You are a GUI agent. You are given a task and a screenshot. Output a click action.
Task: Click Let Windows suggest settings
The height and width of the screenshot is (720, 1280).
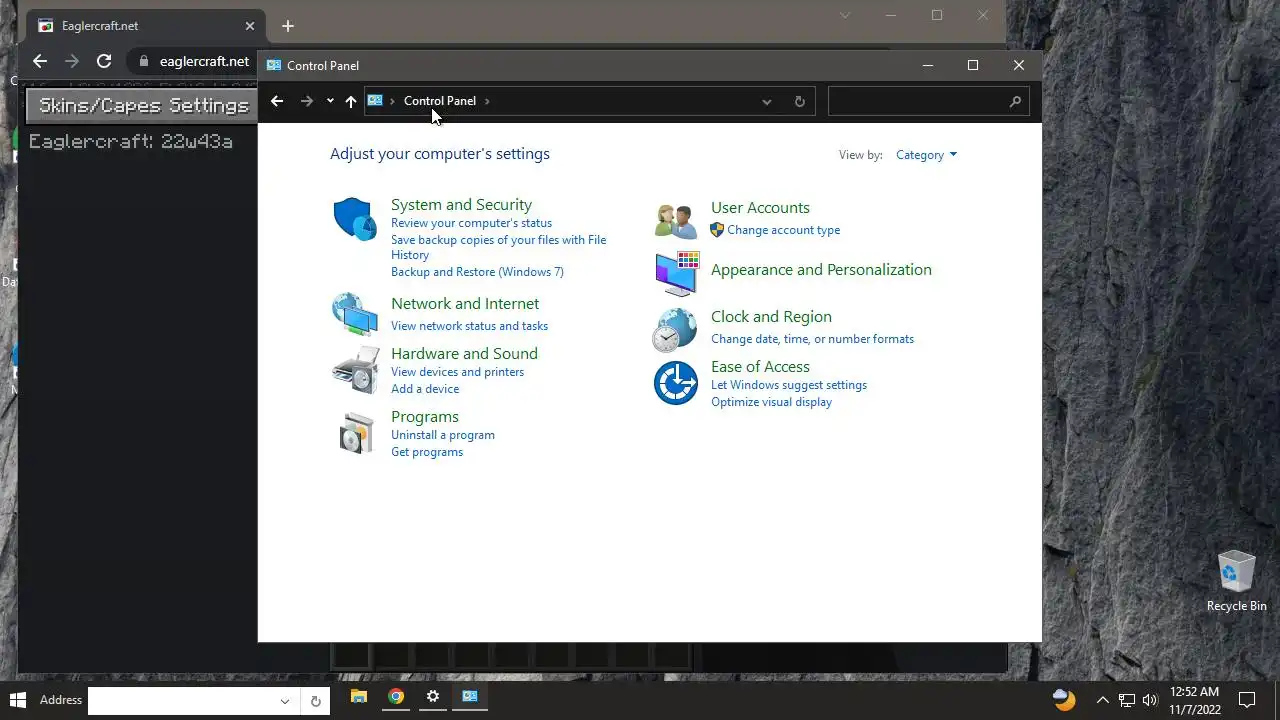(789, 385)
